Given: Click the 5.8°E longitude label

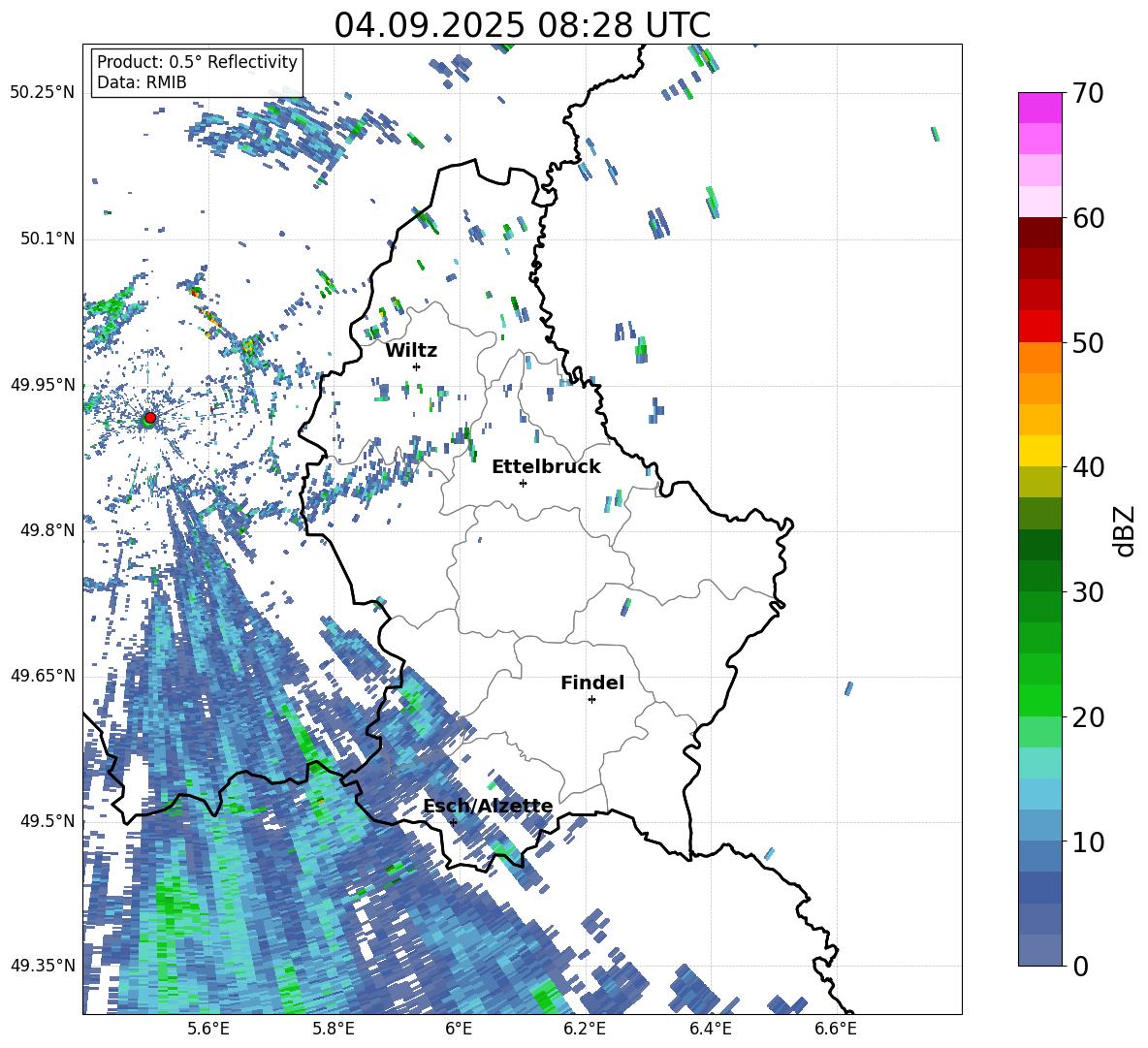Looking at the screenshot, I should pyautogui.click(x=334, y=1029).
